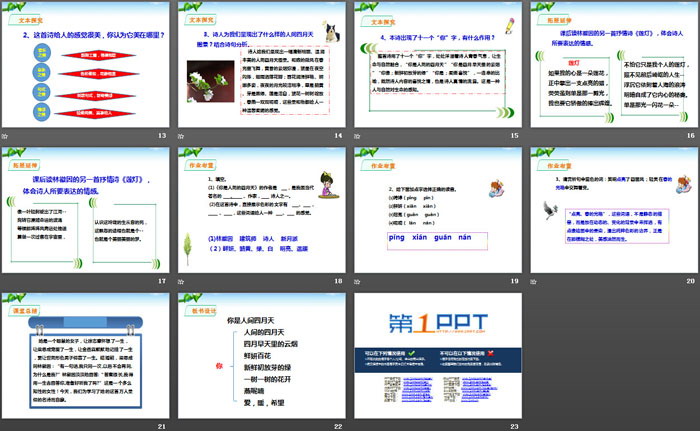Viewport: 700px width, 431px height.
Task: Click animation star icon under slide 19
Action: 358,281
